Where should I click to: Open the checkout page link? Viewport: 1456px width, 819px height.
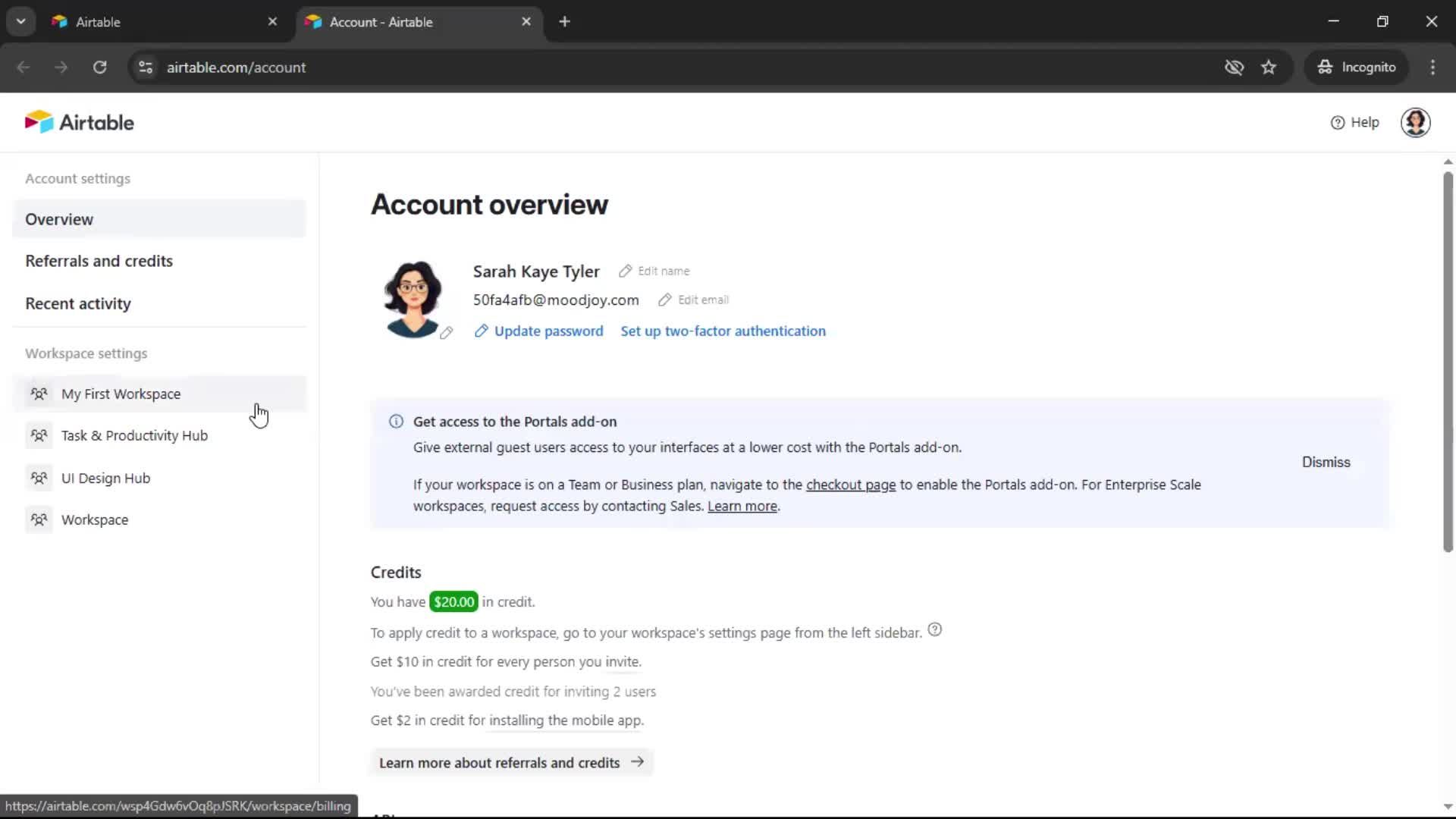pos(850,485)
